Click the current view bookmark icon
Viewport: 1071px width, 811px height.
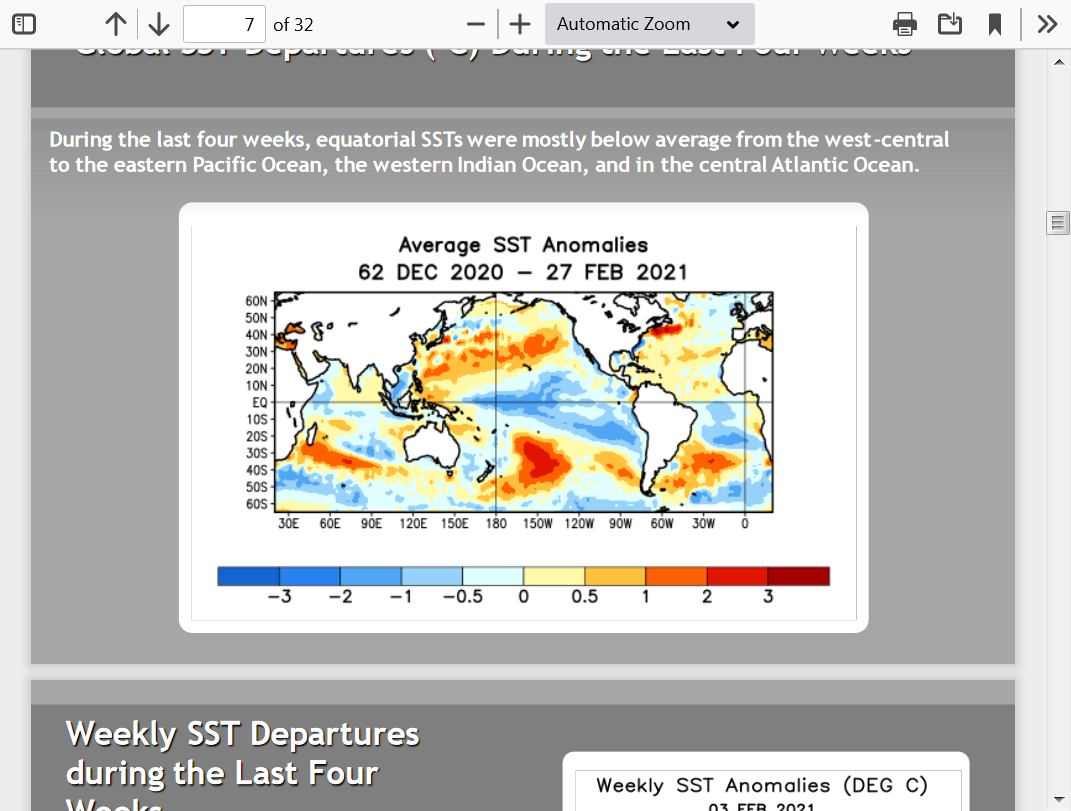click(x=994, y=25)
